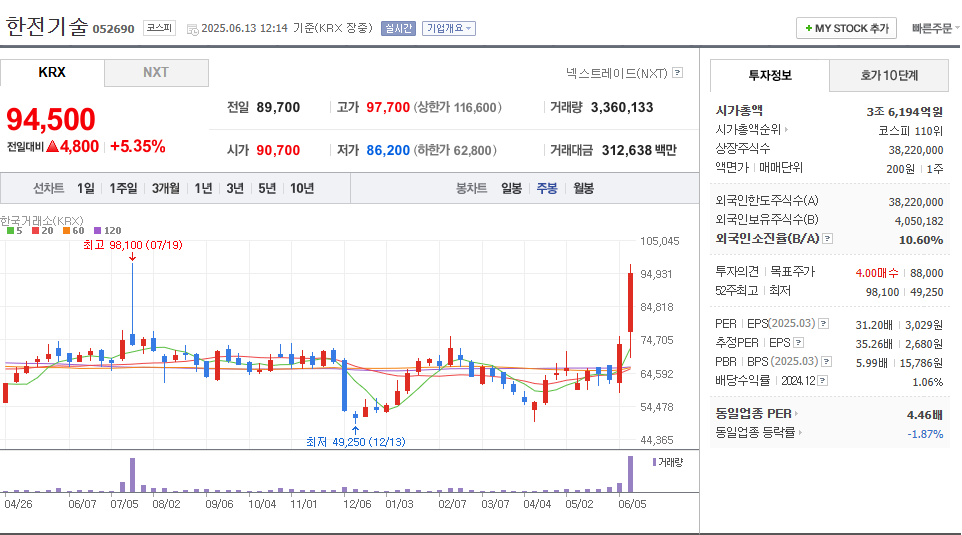Click the 최고 98,100 (07/19) chart marker
Screen dimensions: 962x535
pyautogui.click(x=133, y=245)
